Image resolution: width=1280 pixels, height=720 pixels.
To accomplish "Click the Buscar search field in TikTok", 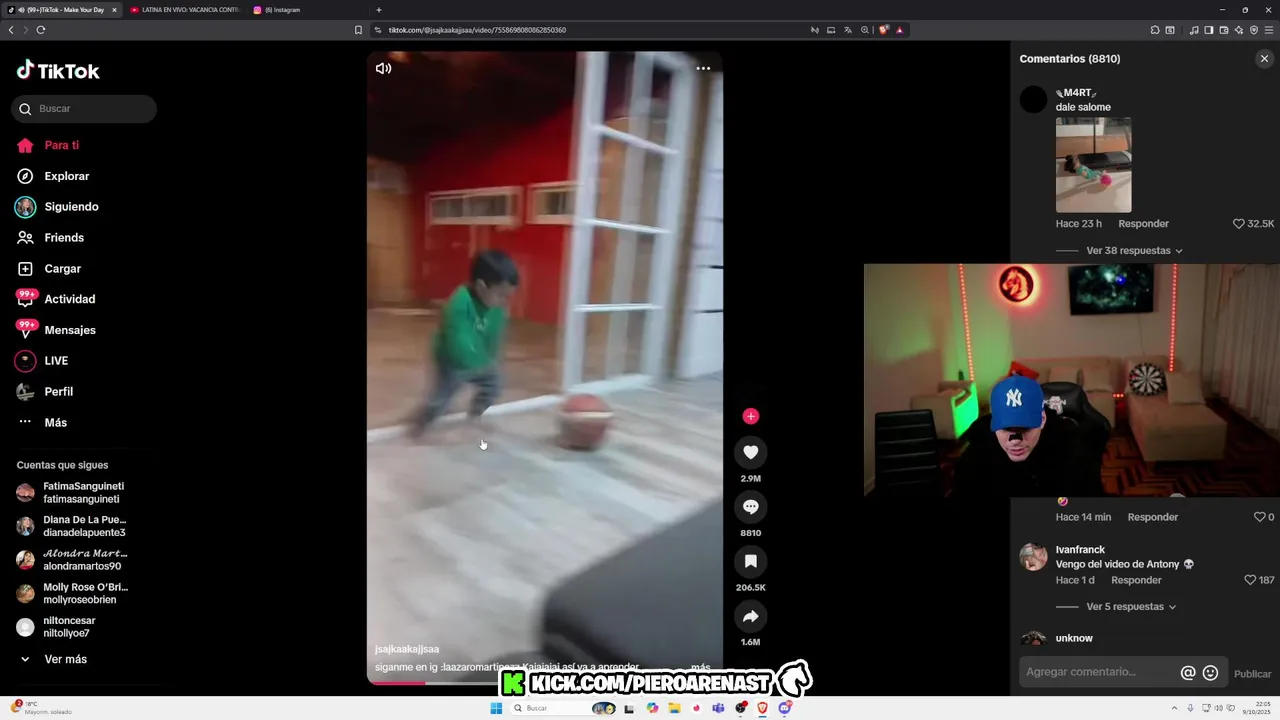I will 84,108.
